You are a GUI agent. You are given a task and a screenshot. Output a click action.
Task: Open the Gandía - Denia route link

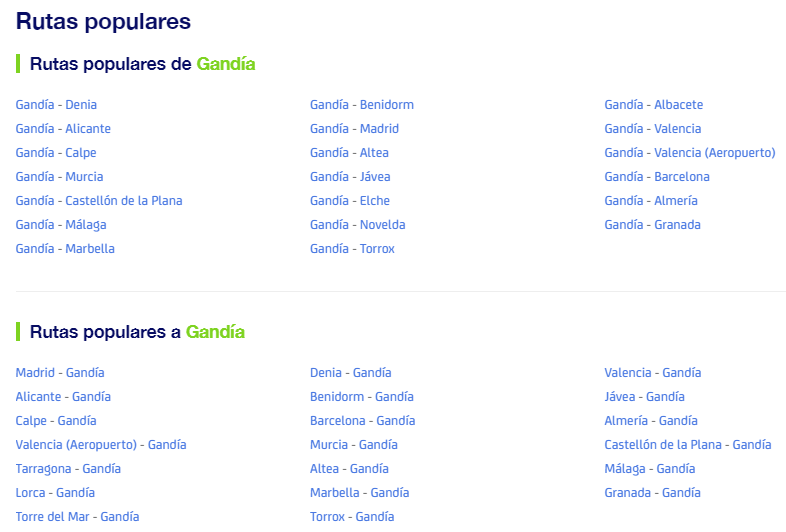click(56, 105)
